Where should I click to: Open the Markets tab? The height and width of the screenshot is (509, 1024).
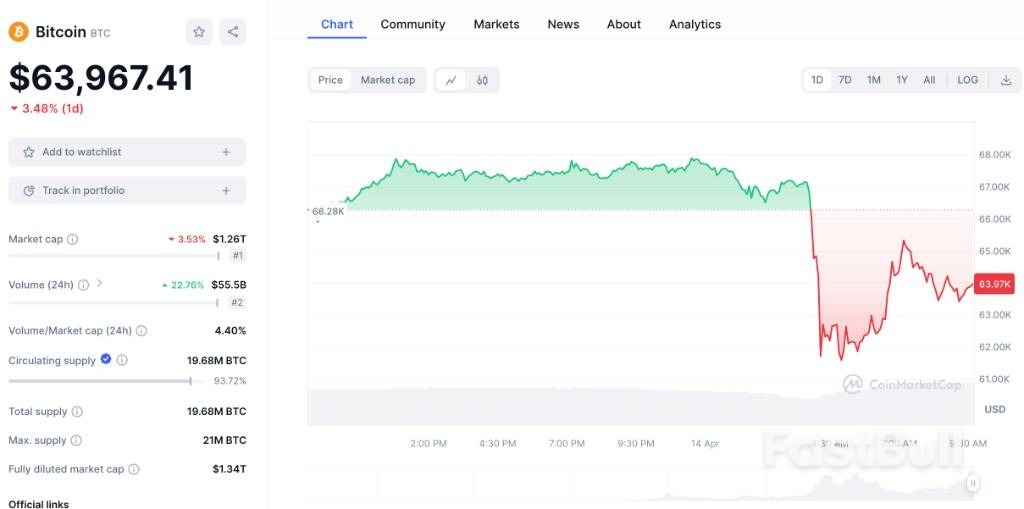(x=496, y=24)
